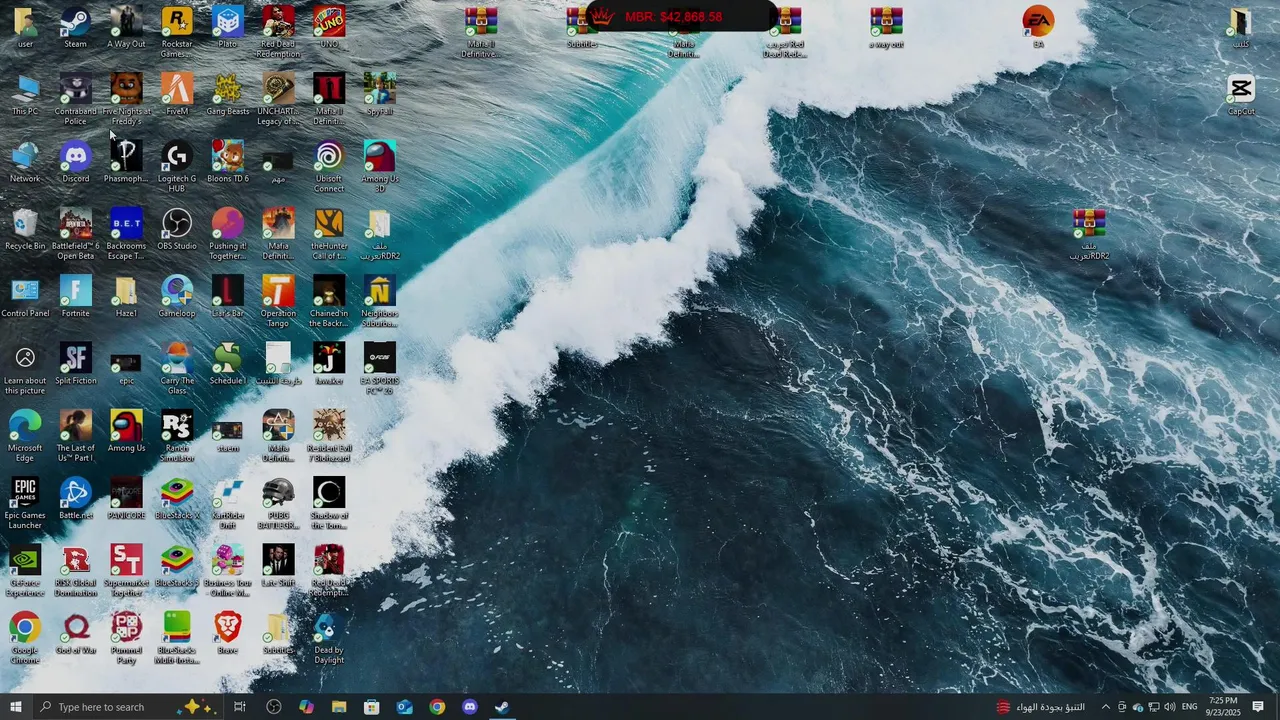This screenshot has height=720, width=1280.
Task: Select the Supermarket Together icon
Action: [x=126, y=571]
